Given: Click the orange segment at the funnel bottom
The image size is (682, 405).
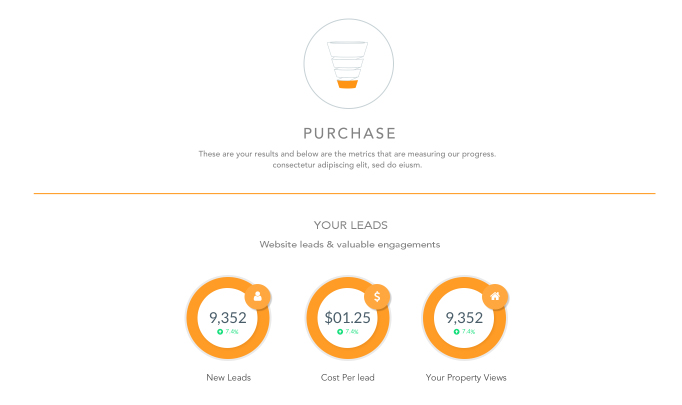Looking at the screenshot, I should [349, 85].
